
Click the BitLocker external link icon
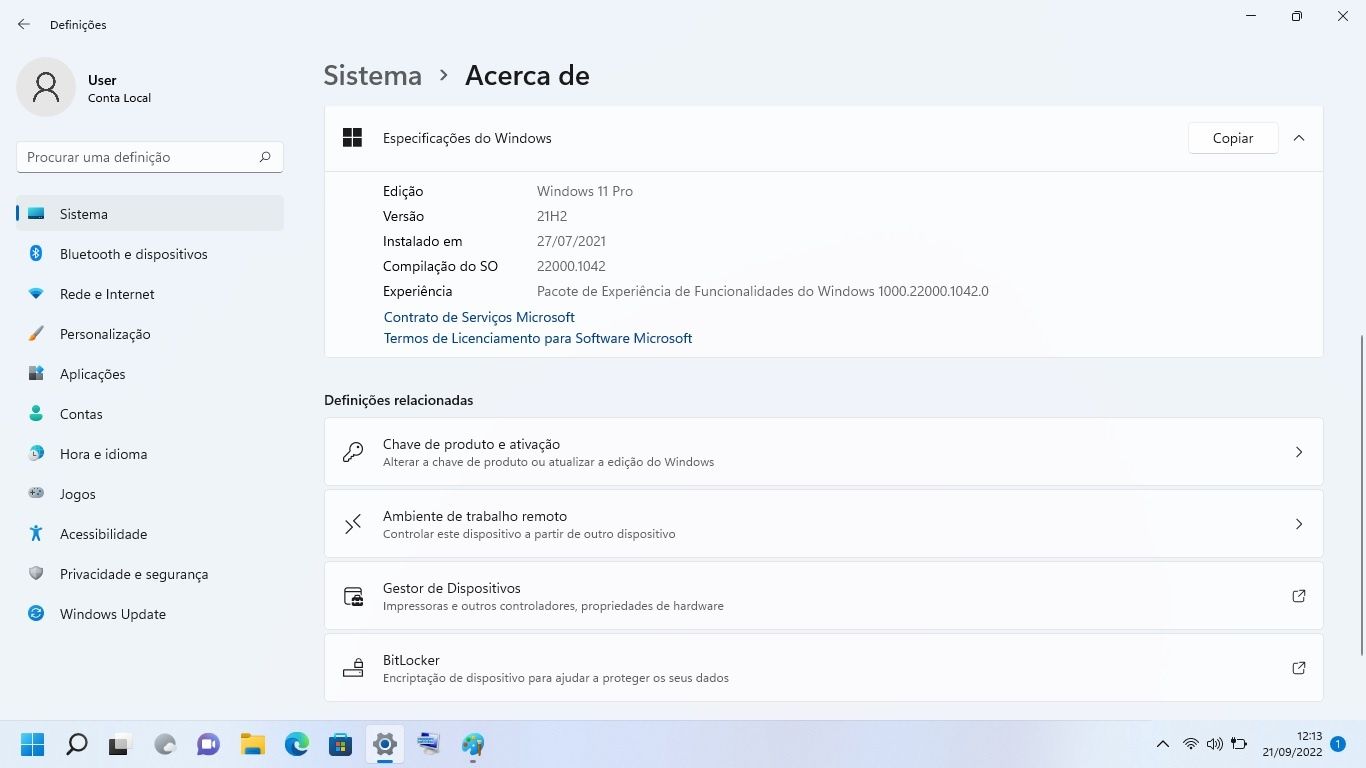(x=1299, y=668)
